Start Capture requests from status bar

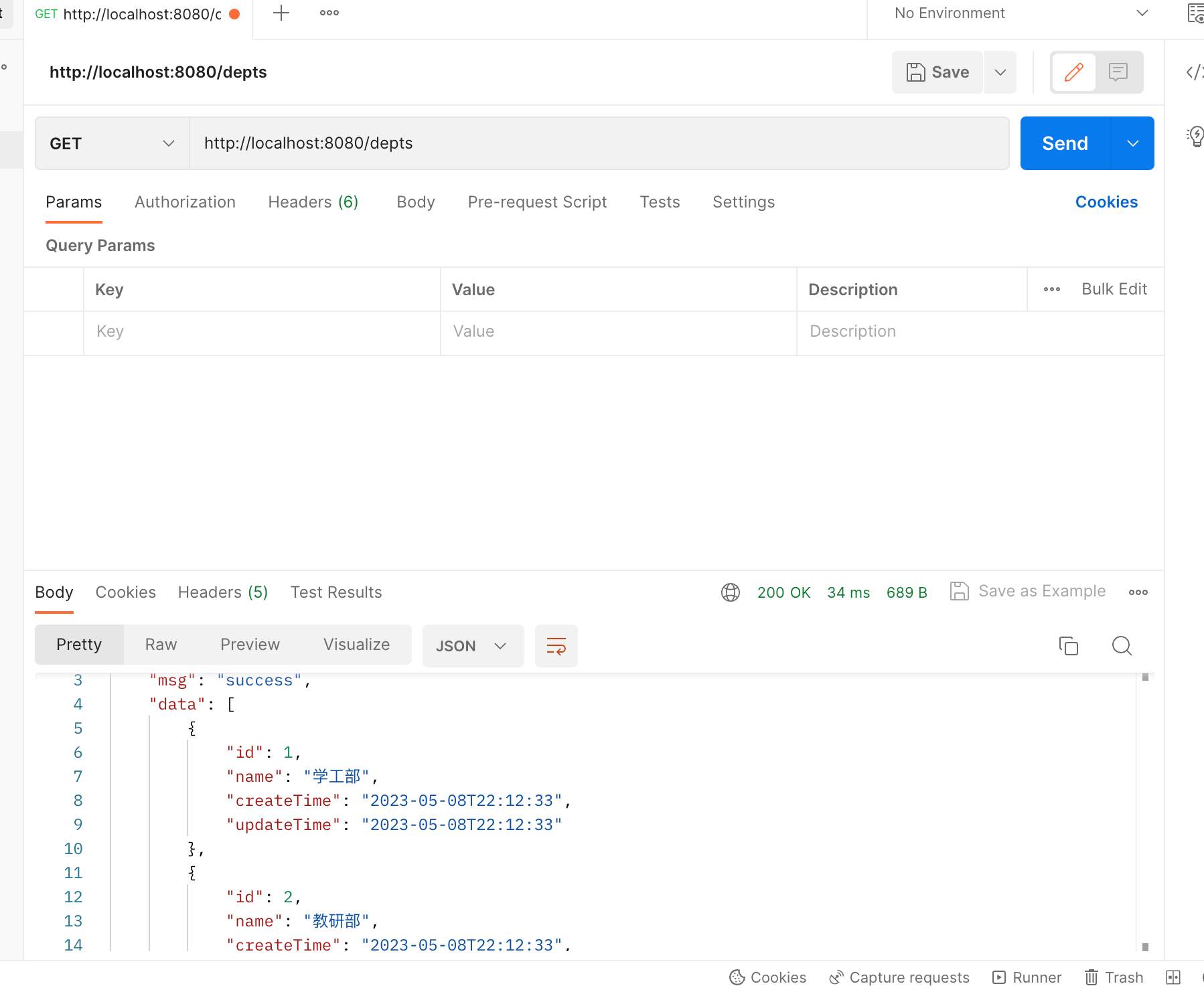click(899, 977)
